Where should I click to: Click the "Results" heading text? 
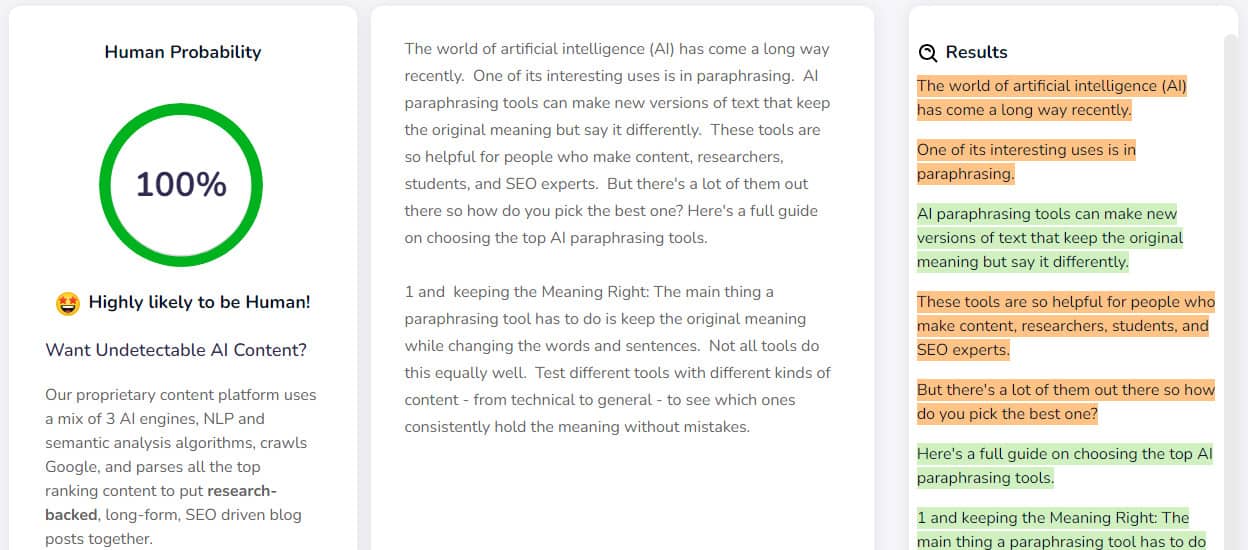pyautogui.click(x=976, y=52)
